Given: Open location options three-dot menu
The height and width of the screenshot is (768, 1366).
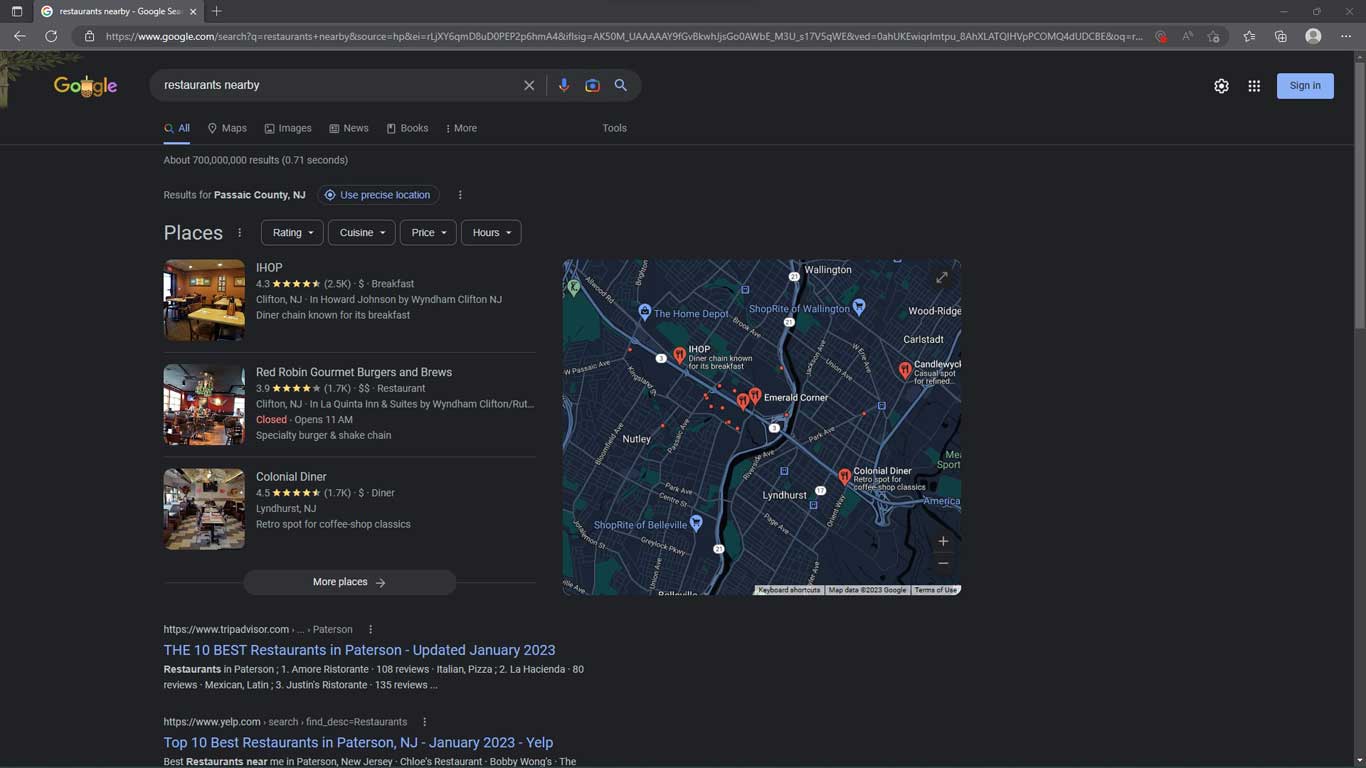Looking at the screenshot, I should (x=460, y=195).
